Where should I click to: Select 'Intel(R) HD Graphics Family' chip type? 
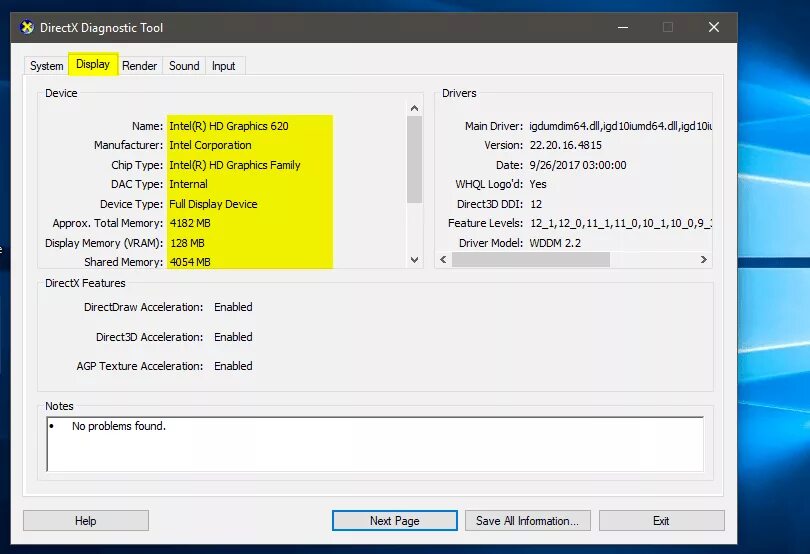coord(235,165)
